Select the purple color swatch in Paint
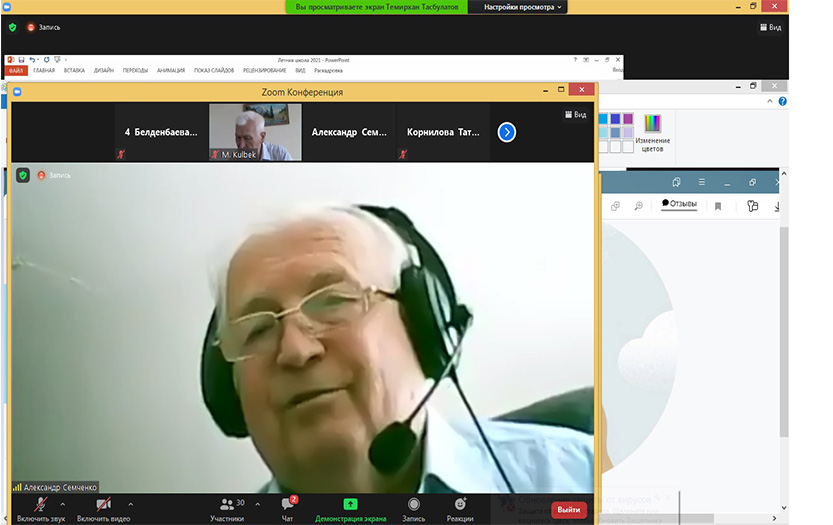Screen dimensions: 833x525 point(628,119)
